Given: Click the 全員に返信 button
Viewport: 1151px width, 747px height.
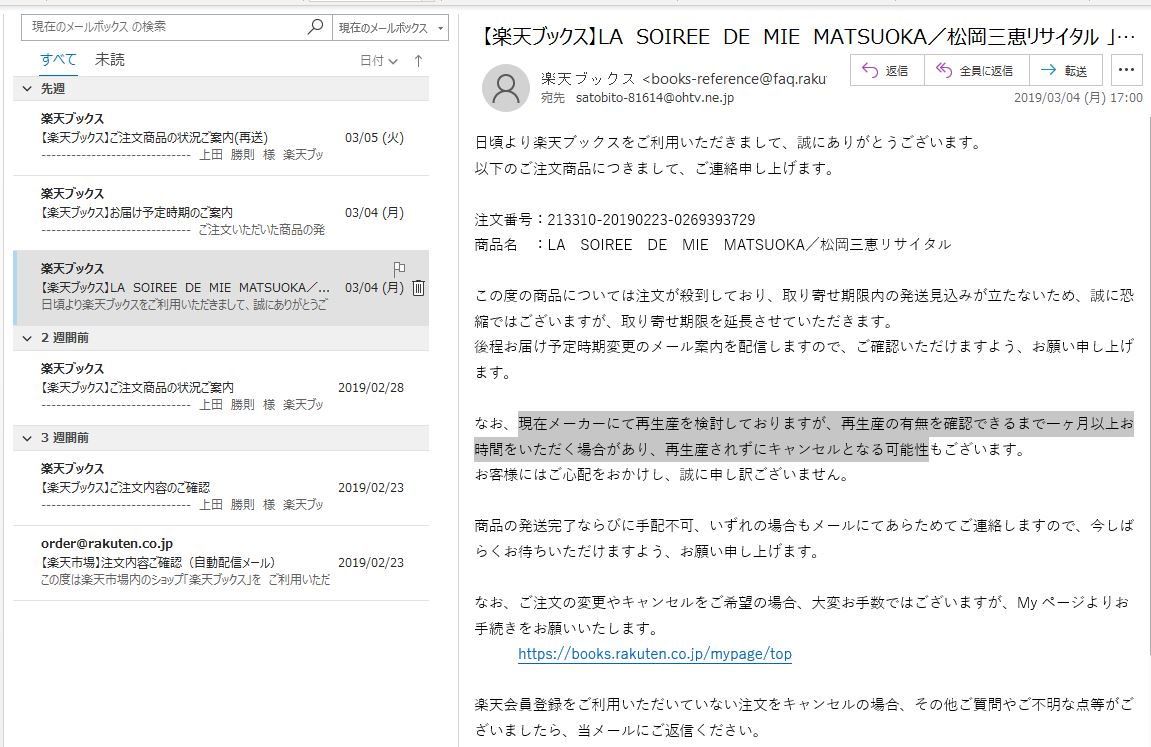Looking at the screenshot, I should point(976,70).
